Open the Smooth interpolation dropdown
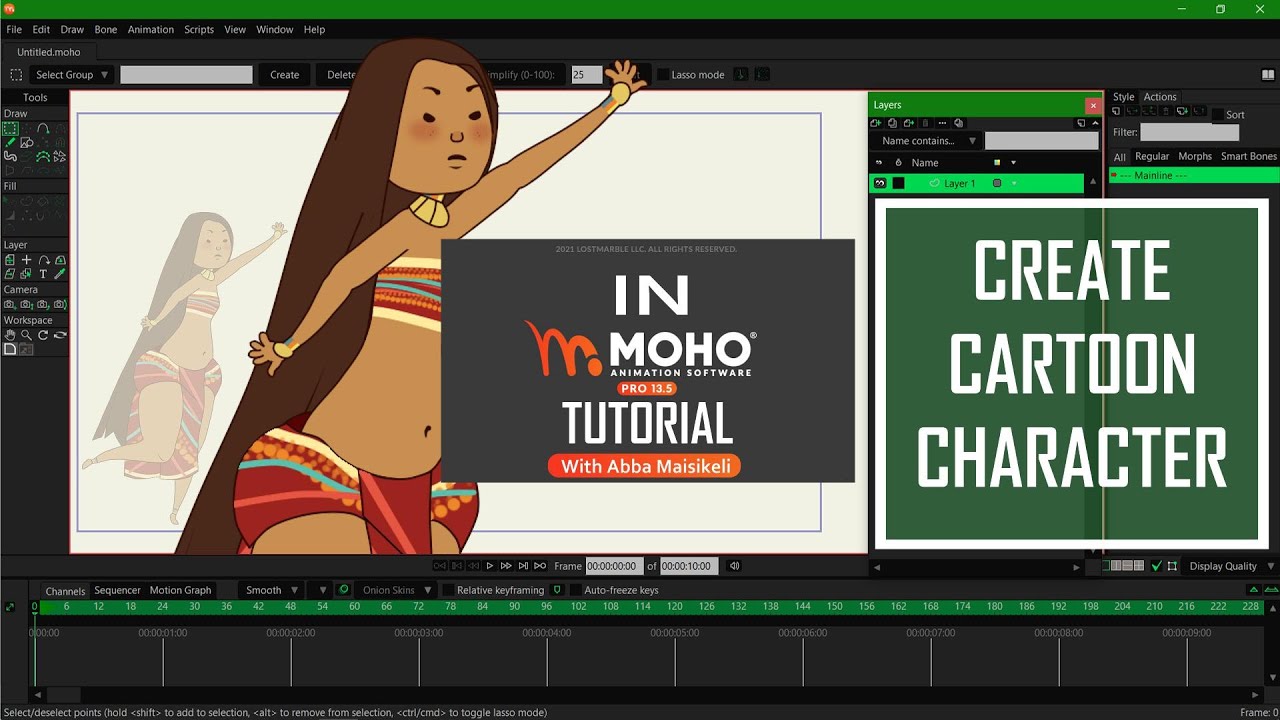The width and height of the screenshot is (1280, 720). [272, 590]
